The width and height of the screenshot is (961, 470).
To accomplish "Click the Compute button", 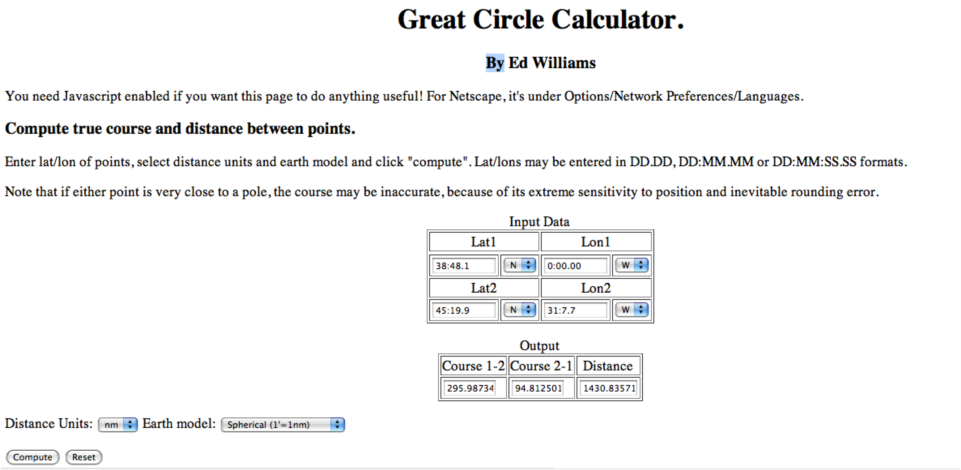I will point(32,457).
